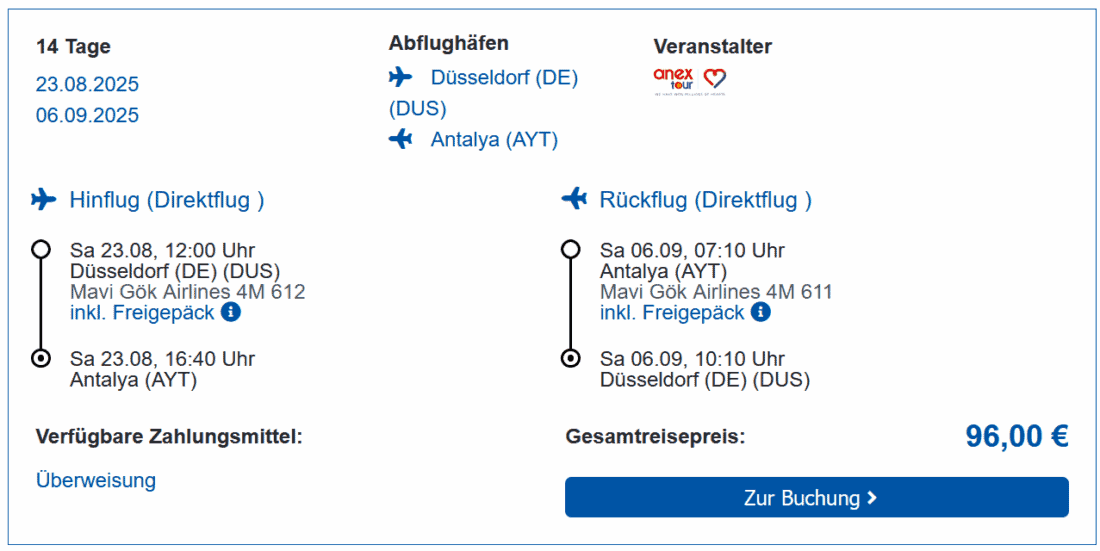Click the Hinflug airplane icon

(x=44, y=200)
